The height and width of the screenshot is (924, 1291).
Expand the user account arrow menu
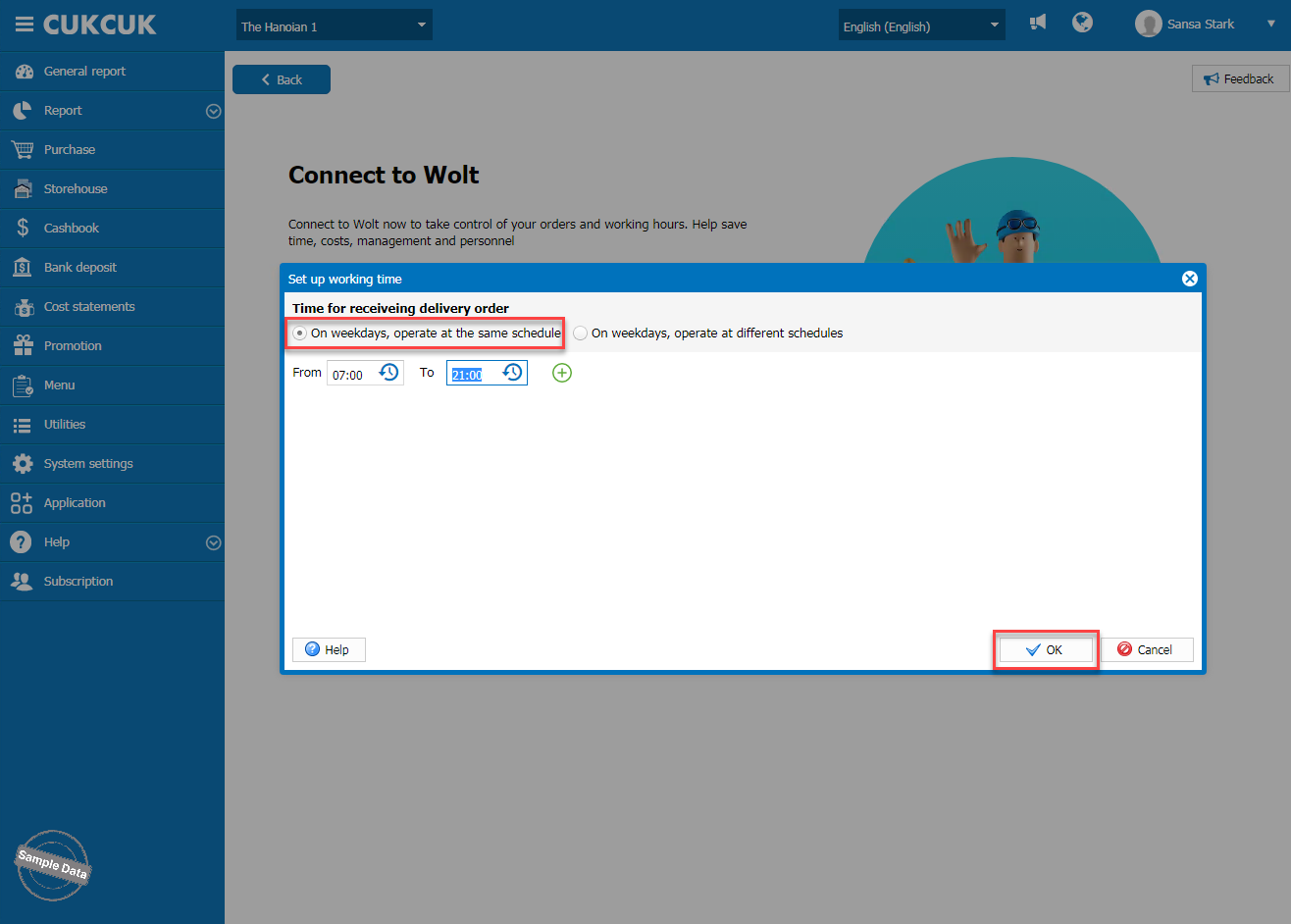(1271, 24)
